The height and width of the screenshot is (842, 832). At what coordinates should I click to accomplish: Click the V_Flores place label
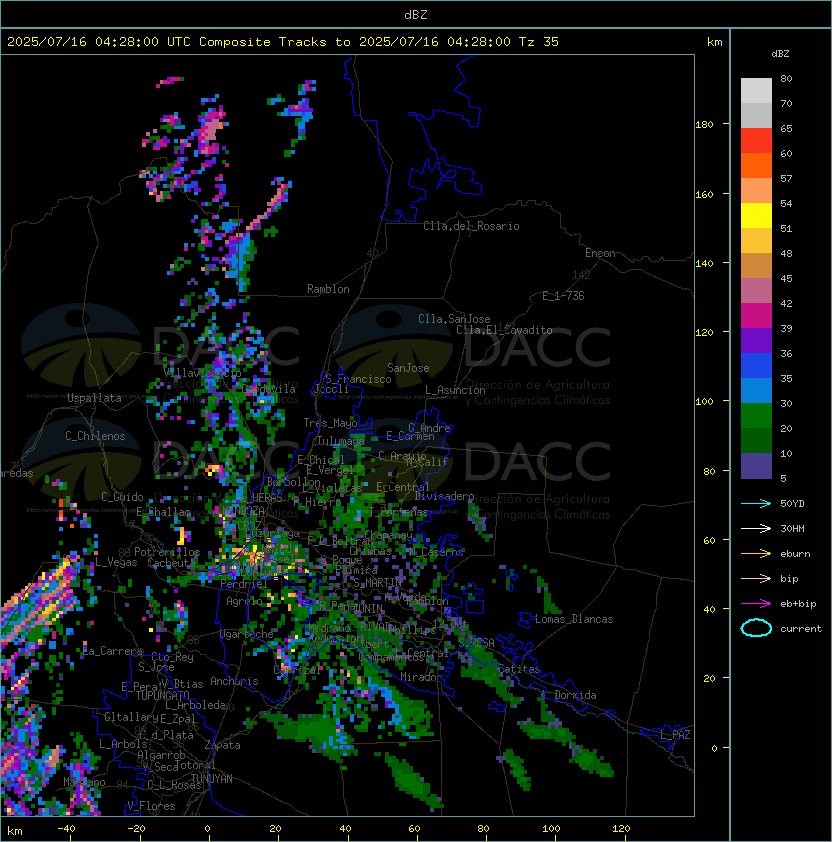[x=151, y=806]
